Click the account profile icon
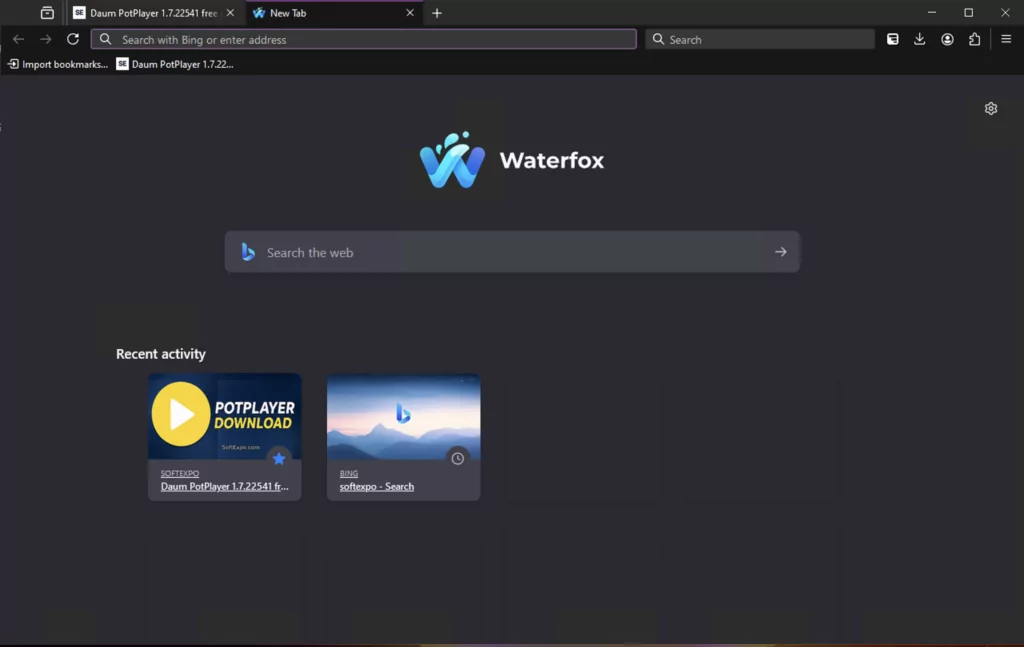Viewport: 1024px width, 647px height. tap(947, 39)
